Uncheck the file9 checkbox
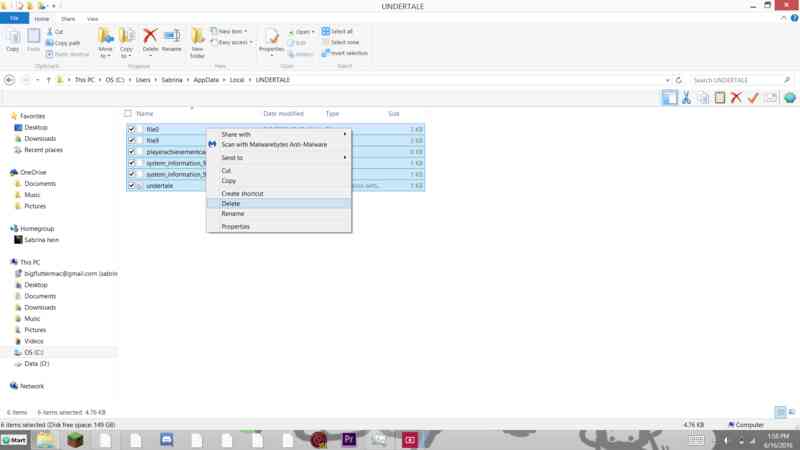 (132, 140)
